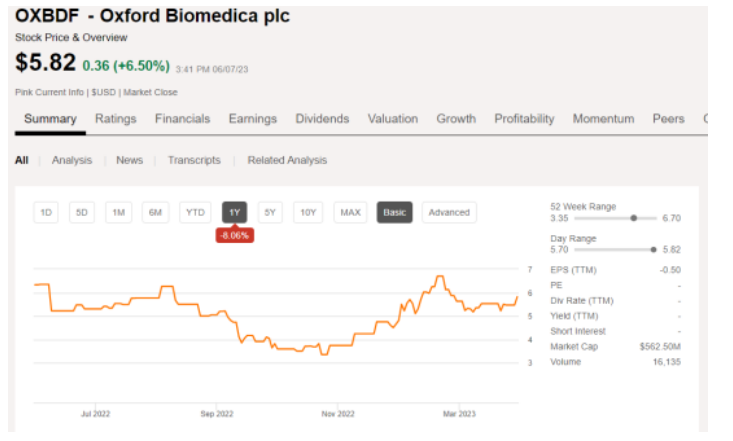Open the Summary tab

[x=50, y=119]
